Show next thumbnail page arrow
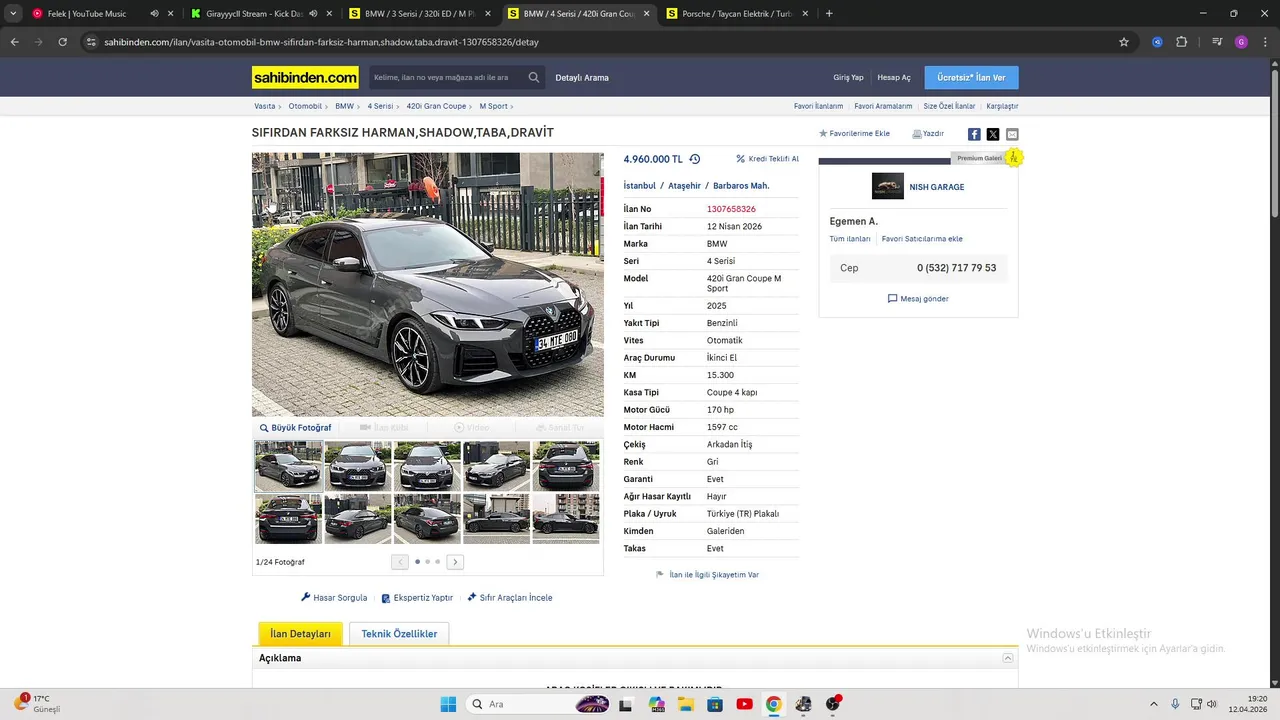The width and height of the screenshot is (1280, 720). pyautogui.click(x=455, y=562)
